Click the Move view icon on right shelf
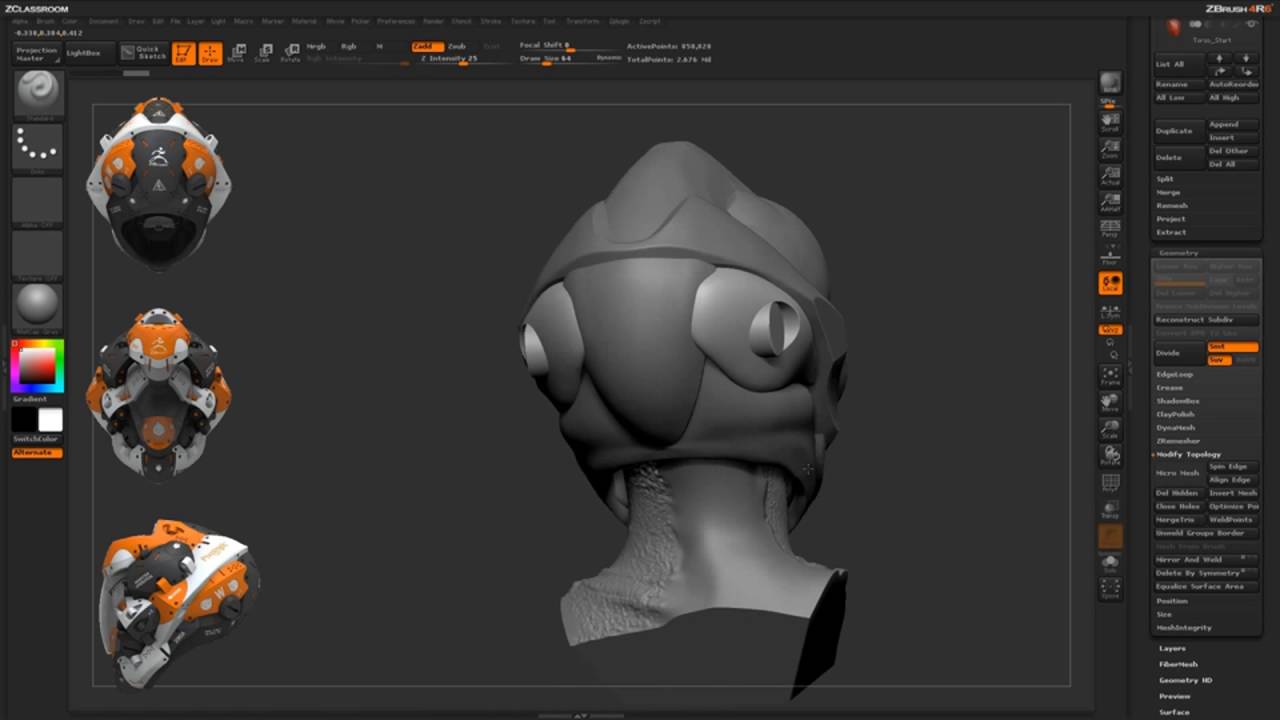This screenshot has width=1280, height=720. [1110, 403]
